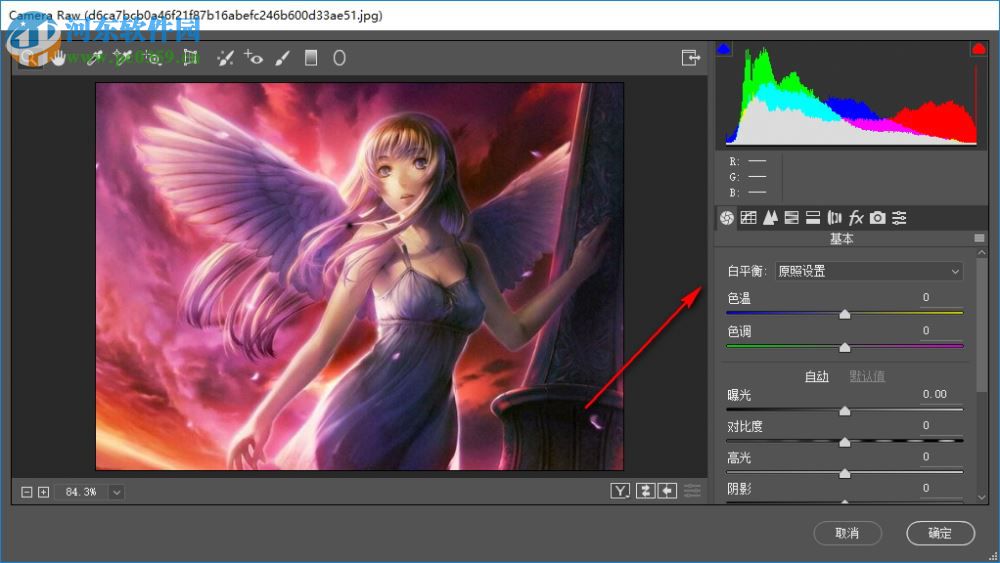The height and width of the screenshot is (563, 1000).
Task: Open the Lens Corrections panel tab
Action: click(834, 218)
